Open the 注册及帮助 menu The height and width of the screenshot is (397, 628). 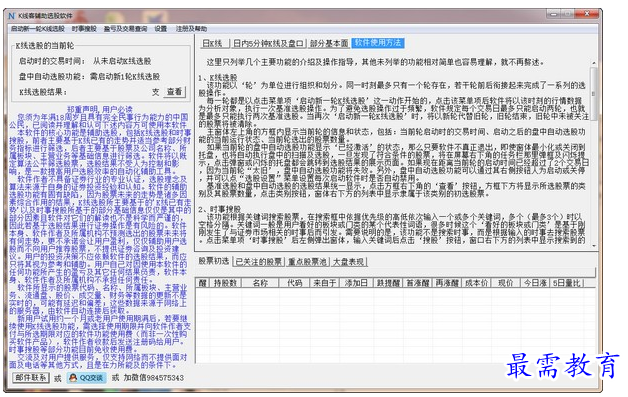[x=191, y=29]
